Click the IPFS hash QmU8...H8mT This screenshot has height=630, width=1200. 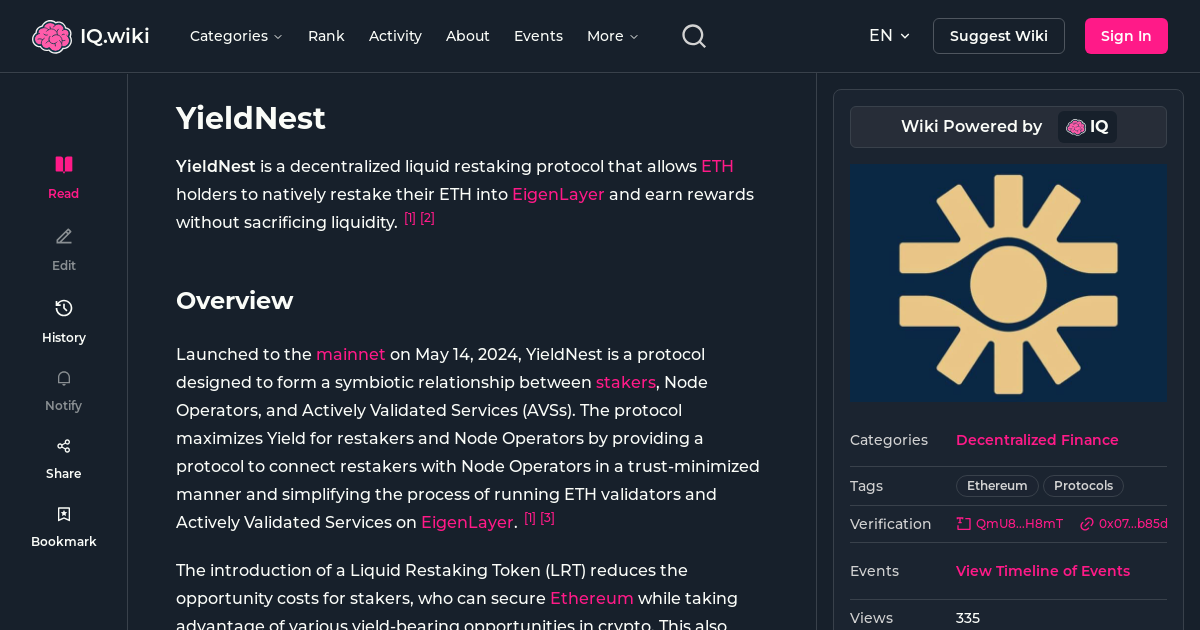pos(1009,523)
